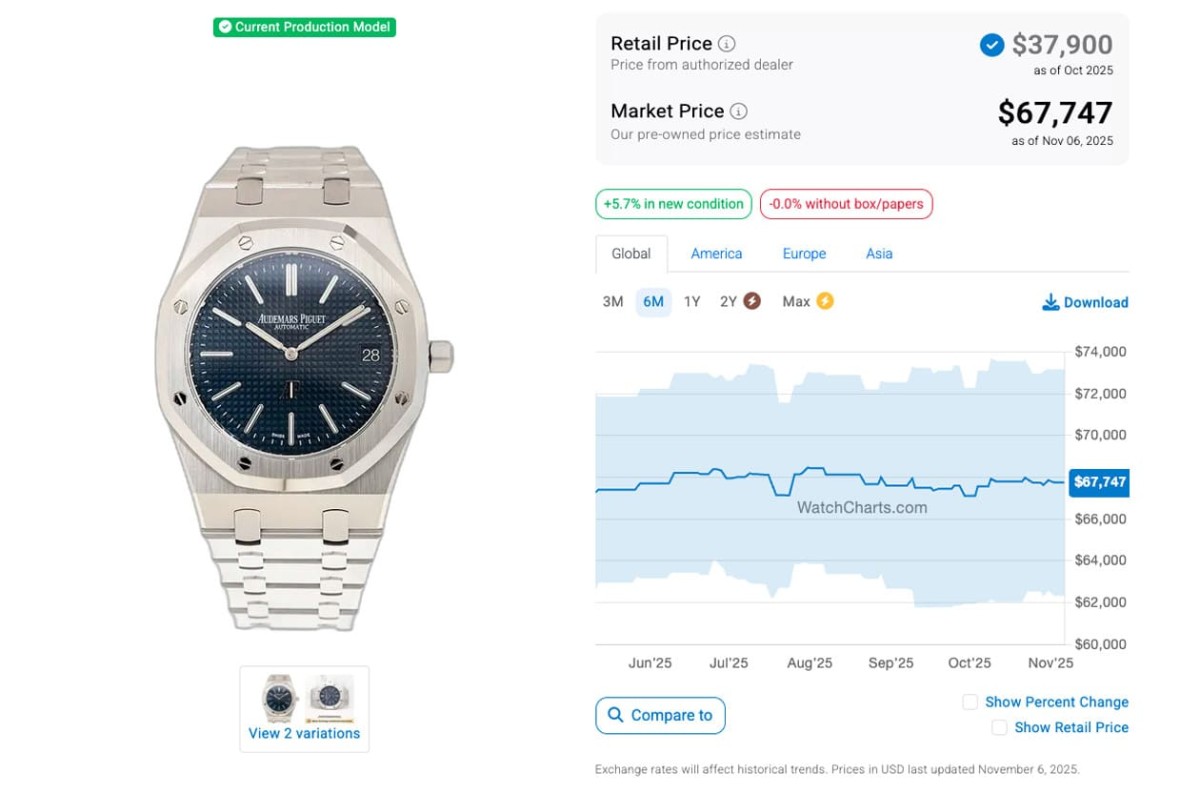Click the Compare to button
This screenshot has width=1200, height=794.
pyautogui.click(x=660, y=716)
